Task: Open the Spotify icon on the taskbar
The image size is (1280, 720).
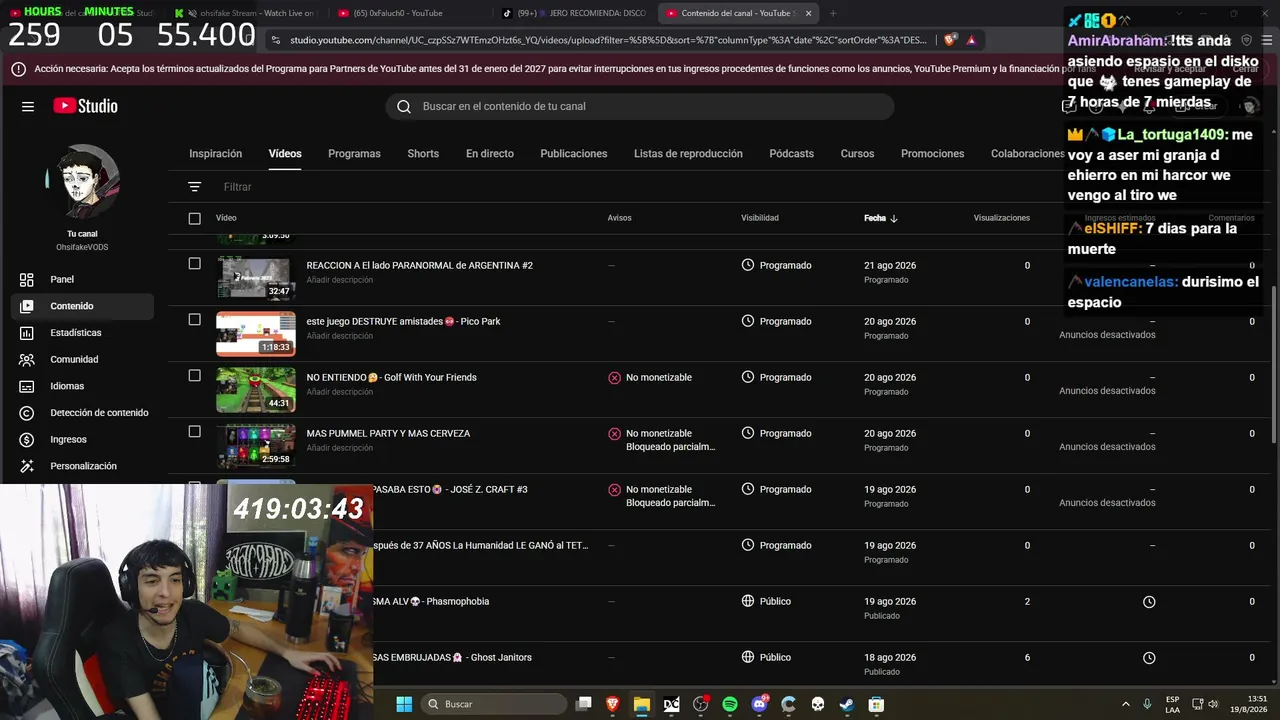Action: 730,704
